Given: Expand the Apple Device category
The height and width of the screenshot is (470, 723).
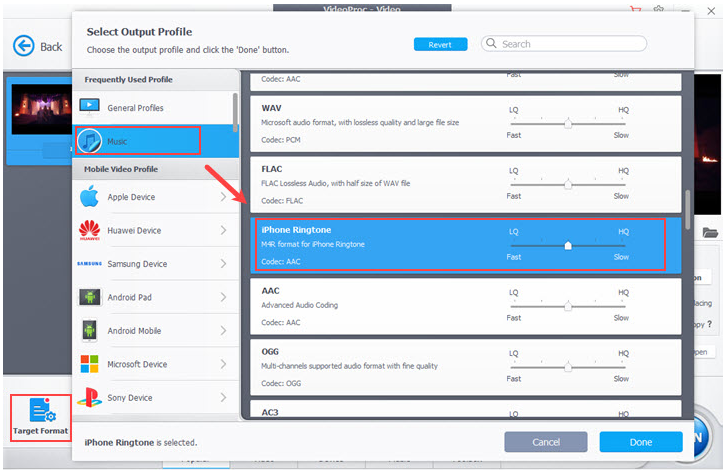Looking at the screenshot, I should pyautogui.click(x=223, y=196).
